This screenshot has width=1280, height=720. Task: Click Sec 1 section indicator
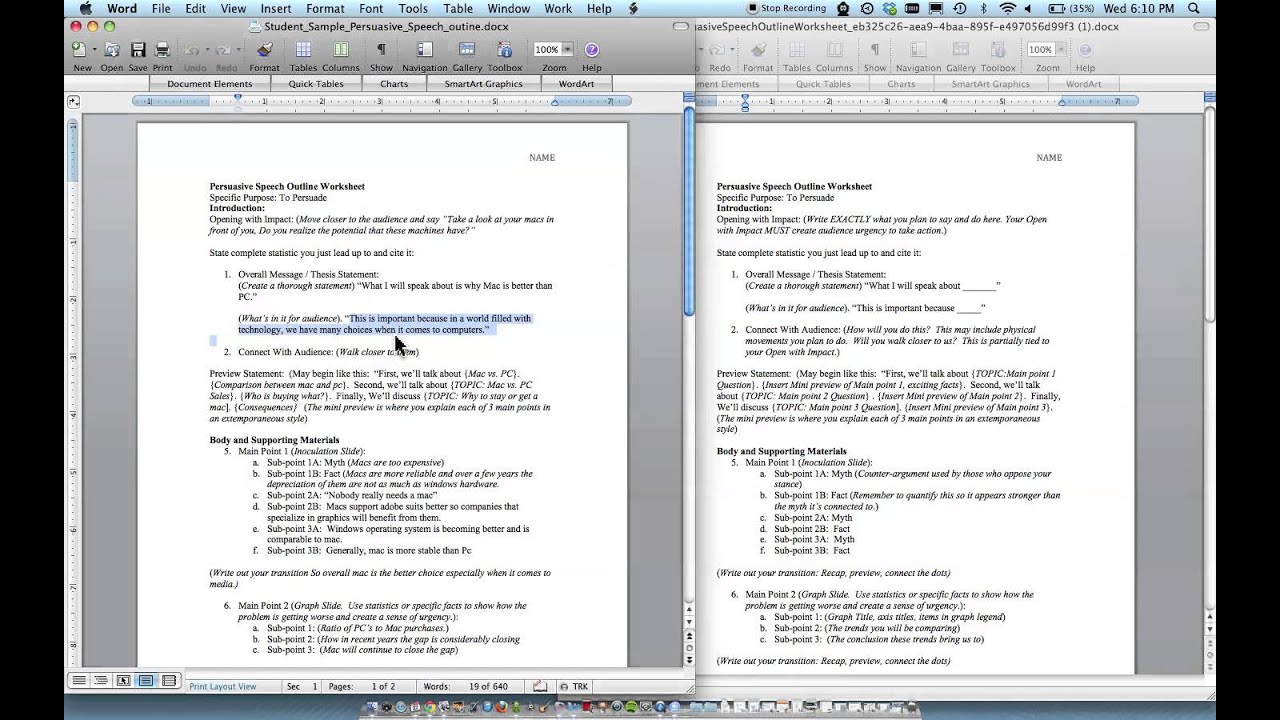(302, 687)
